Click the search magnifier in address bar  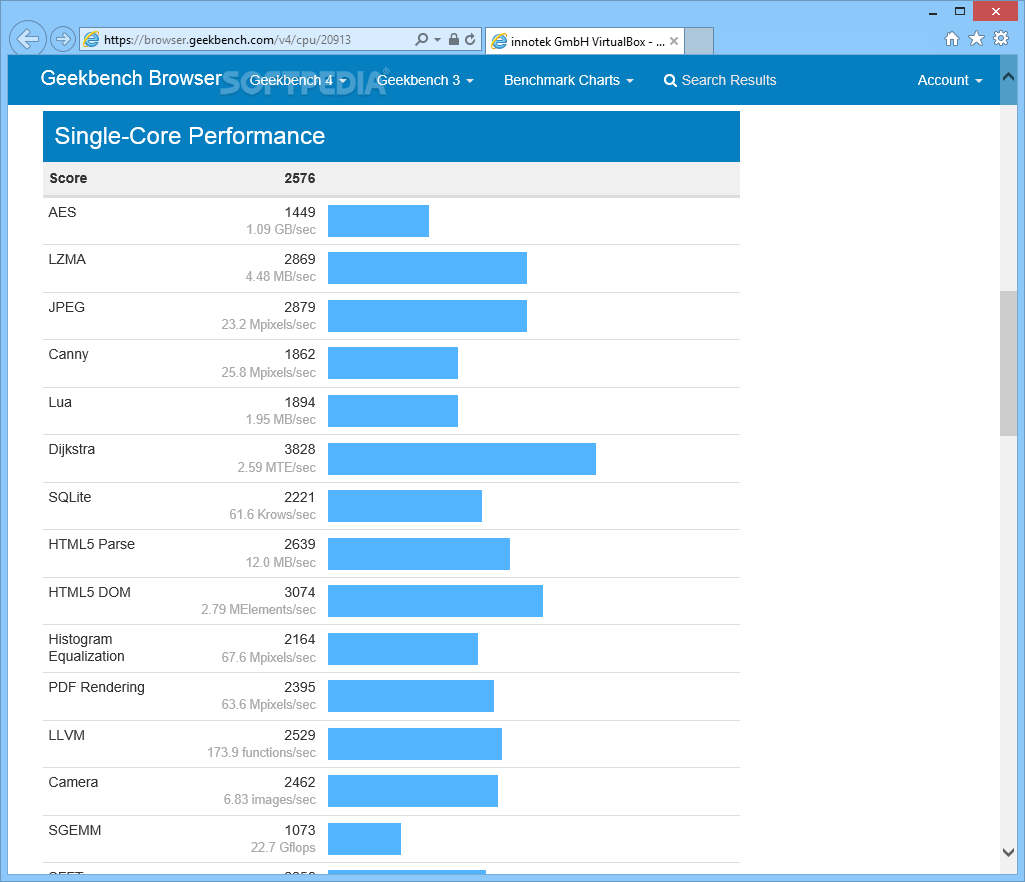pos(422,39)
